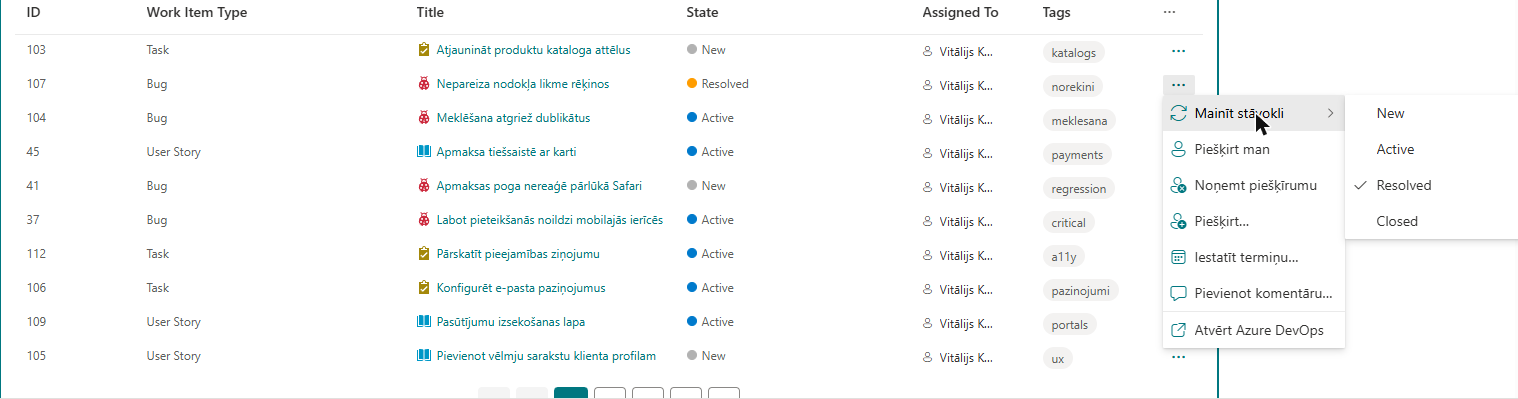The width and height of the screenshot is (1518, 399).
Task: Click the katalogs tag
Action: click(1073, 52)
